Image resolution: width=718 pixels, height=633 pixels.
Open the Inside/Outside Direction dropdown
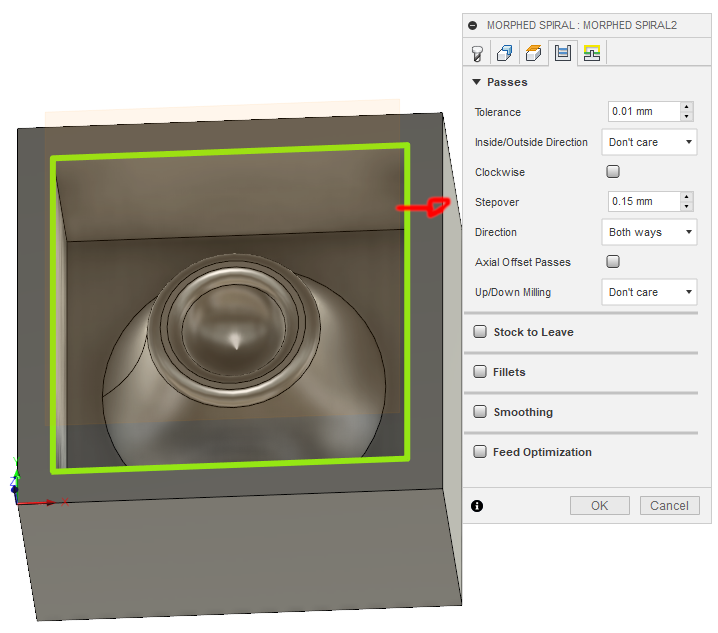[x=649, y=142]
